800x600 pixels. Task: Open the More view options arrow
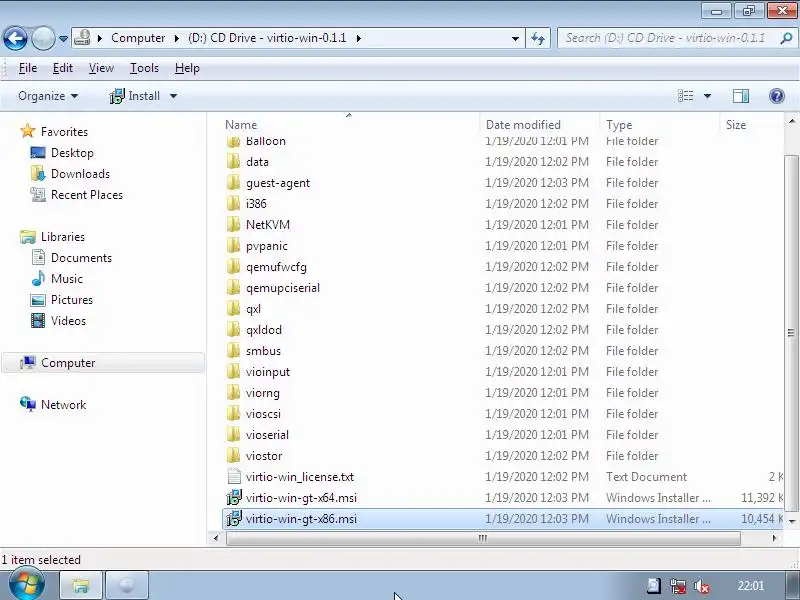[x=707, y=96]
